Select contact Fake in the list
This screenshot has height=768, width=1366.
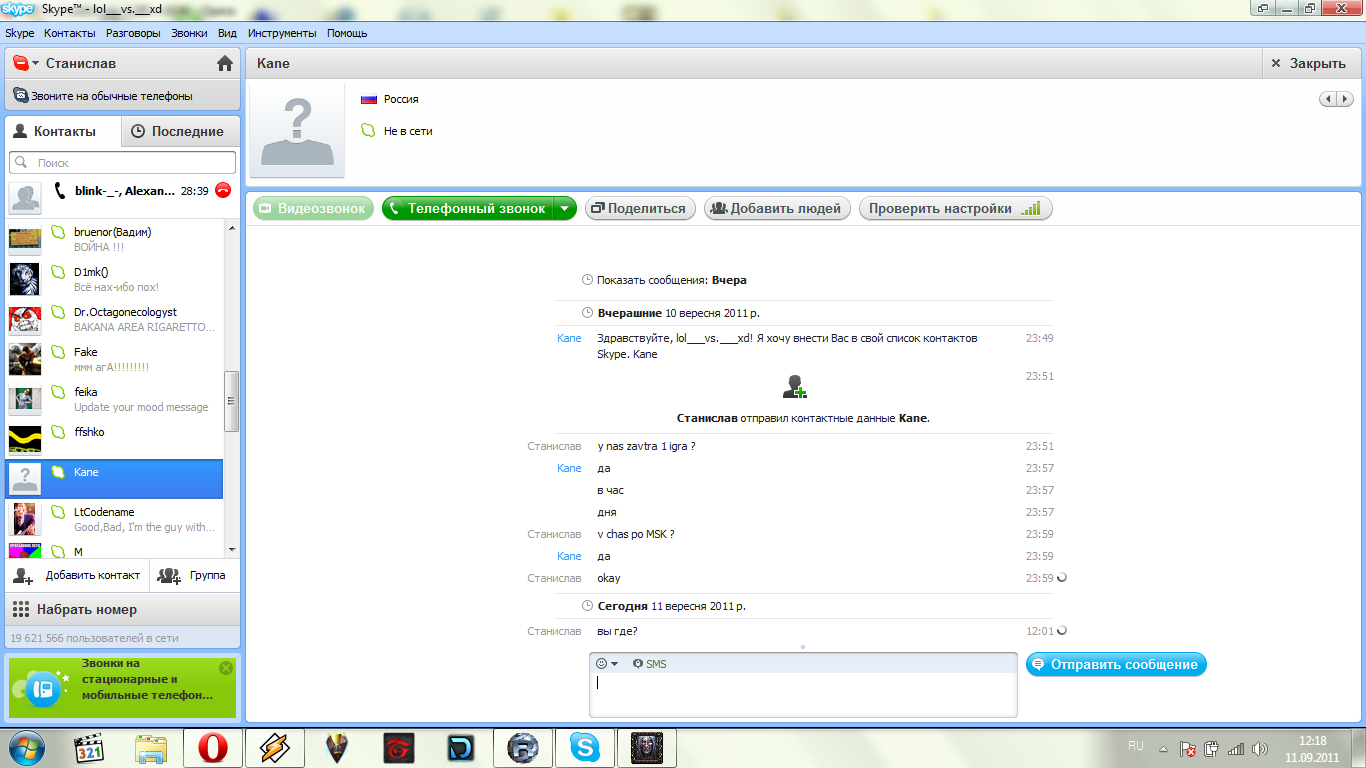tap(115, 359)
